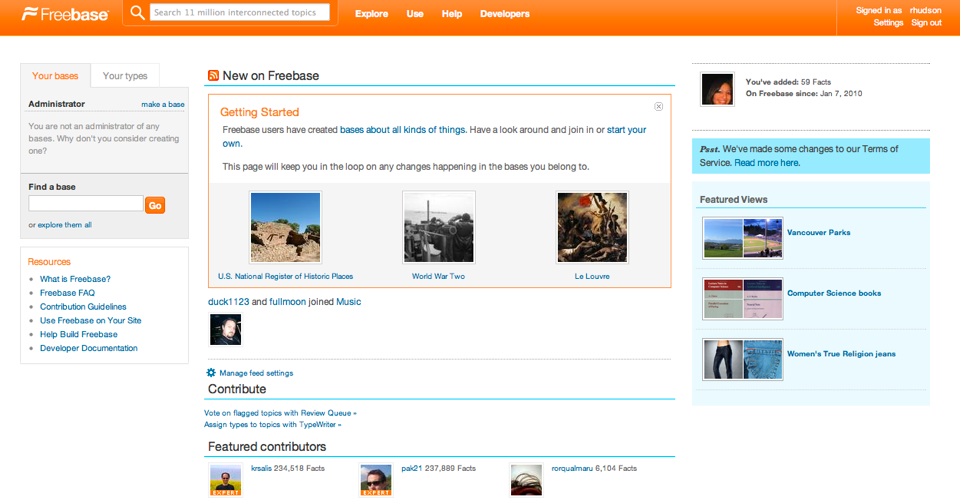Open the Developers menu
Screen dimensions: 962x504
[505, 14]
